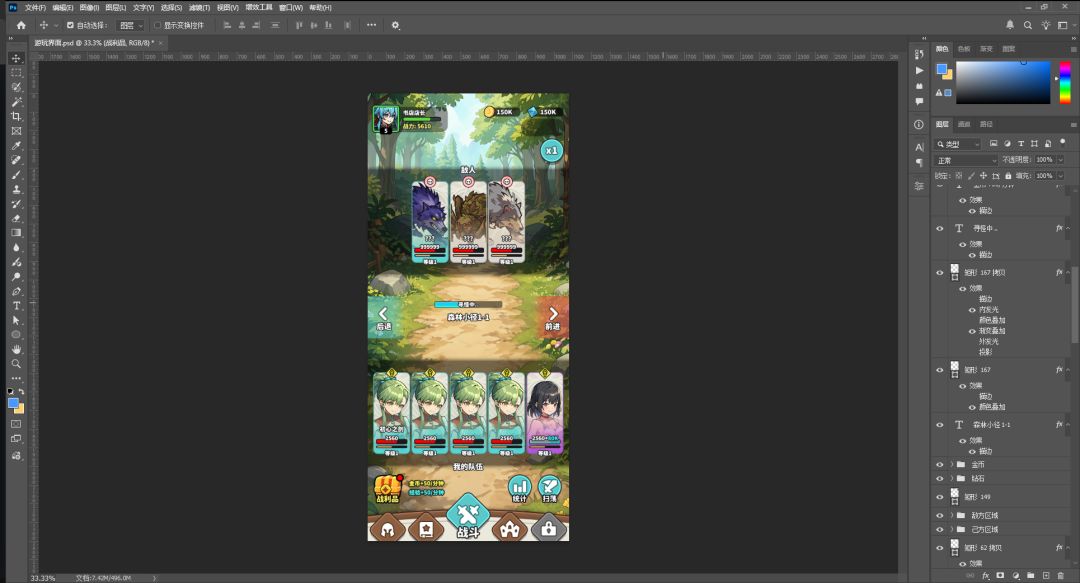Click the opacity 100% input field

pos(1044,160)
